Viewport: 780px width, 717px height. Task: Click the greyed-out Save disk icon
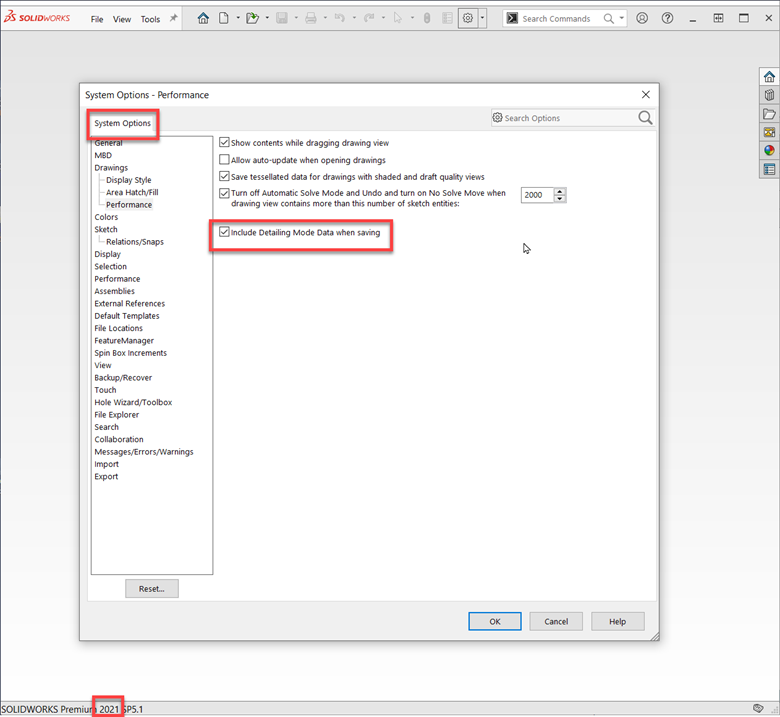282,18
